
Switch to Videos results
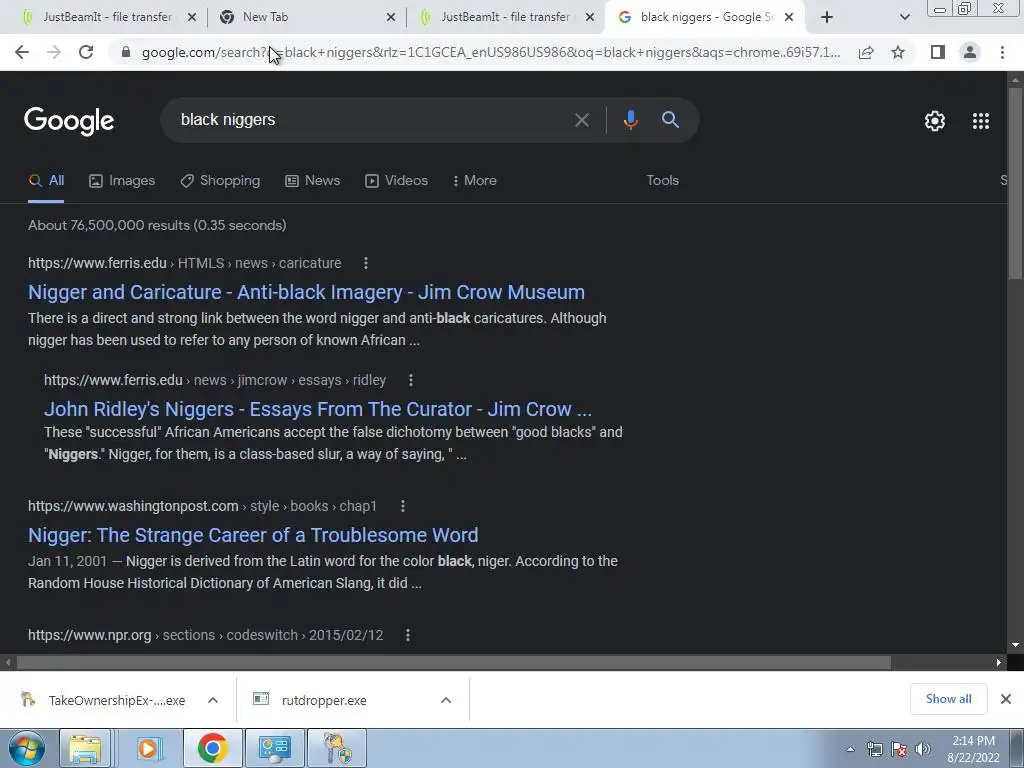coord(396,181)
